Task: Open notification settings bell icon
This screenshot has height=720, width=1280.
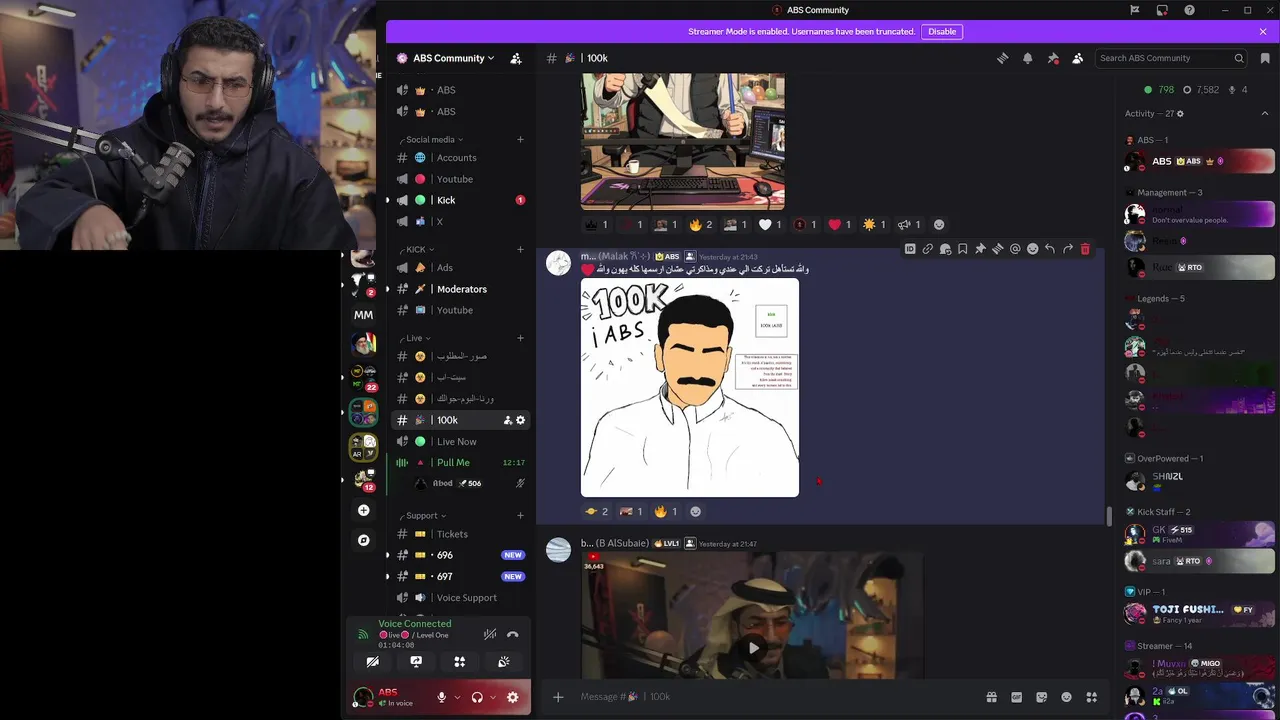Action: tap(1027, 58)
